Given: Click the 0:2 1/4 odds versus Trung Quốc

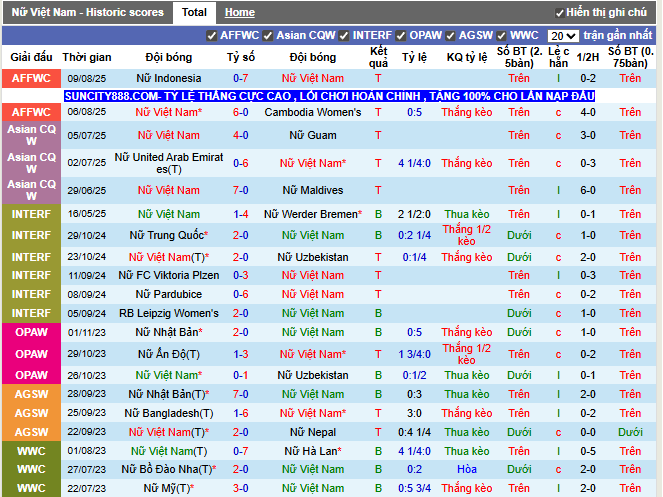Looking at the screenshot, I should pyautogui.click(x=414, y=235).
